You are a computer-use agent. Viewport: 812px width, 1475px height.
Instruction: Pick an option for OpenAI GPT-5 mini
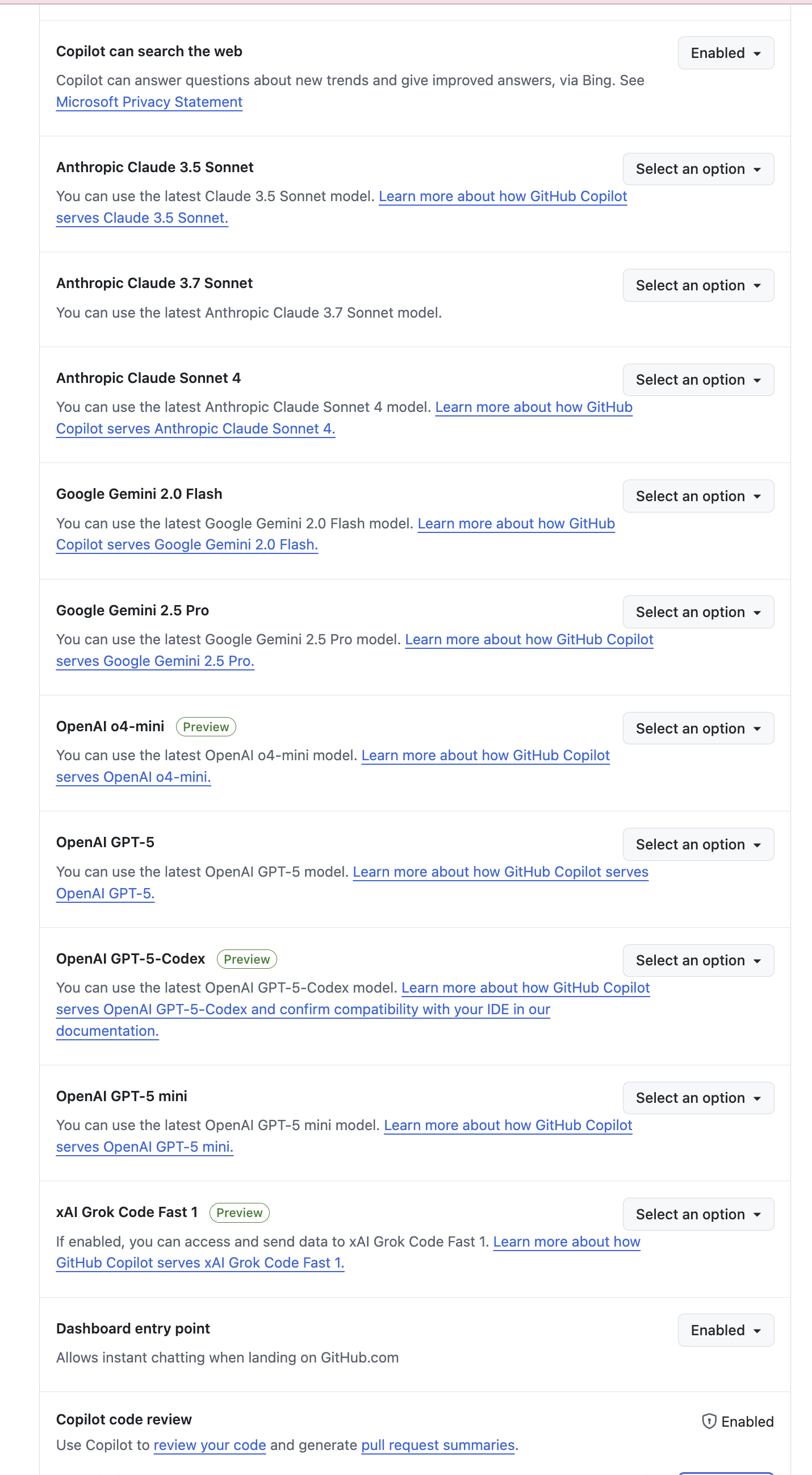pos(697,1098)
